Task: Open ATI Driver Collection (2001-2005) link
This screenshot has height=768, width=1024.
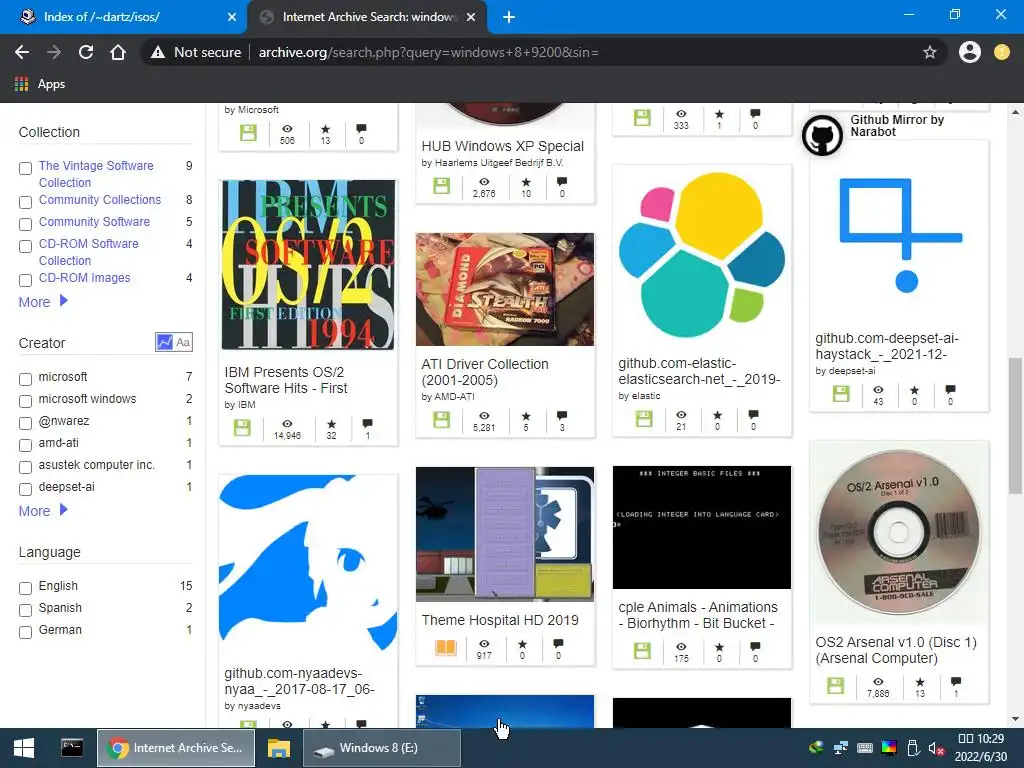Action: [485, 372]
